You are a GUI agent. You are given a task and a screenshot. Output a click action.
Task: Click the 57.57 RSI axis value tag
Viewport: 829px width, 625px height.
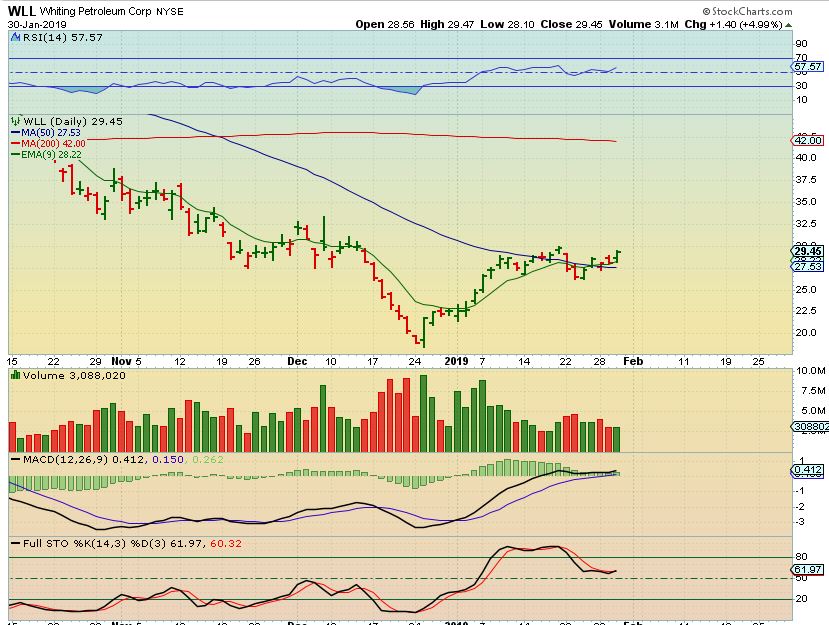coord(807,67)
